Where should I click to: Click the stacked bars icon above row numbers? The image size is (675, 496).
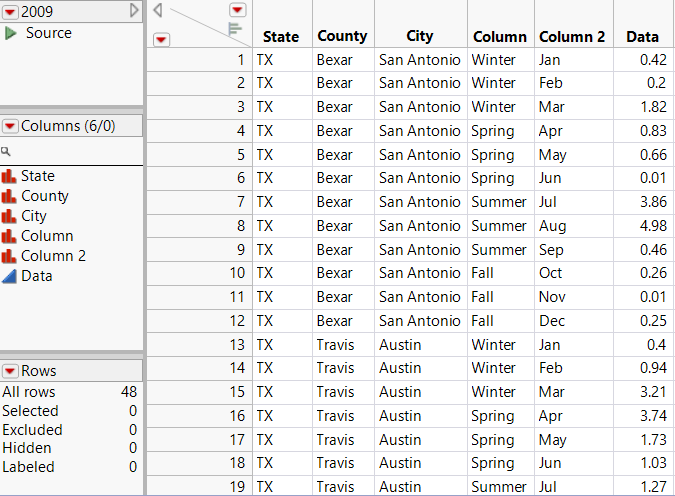[x=236, y=29]
